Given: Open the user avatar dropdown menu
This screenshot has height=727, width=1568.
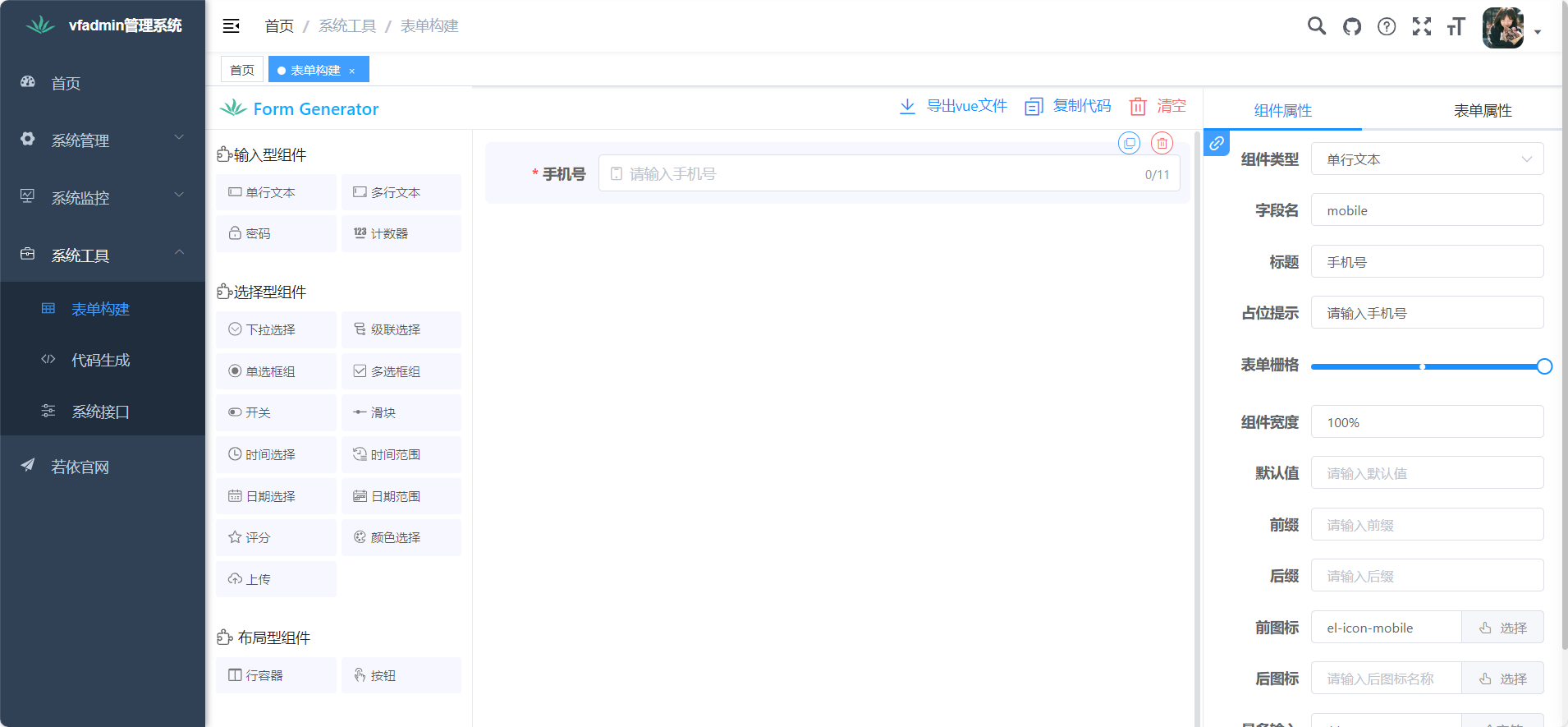Looking at the screenshot, I should coord(1511,28).
